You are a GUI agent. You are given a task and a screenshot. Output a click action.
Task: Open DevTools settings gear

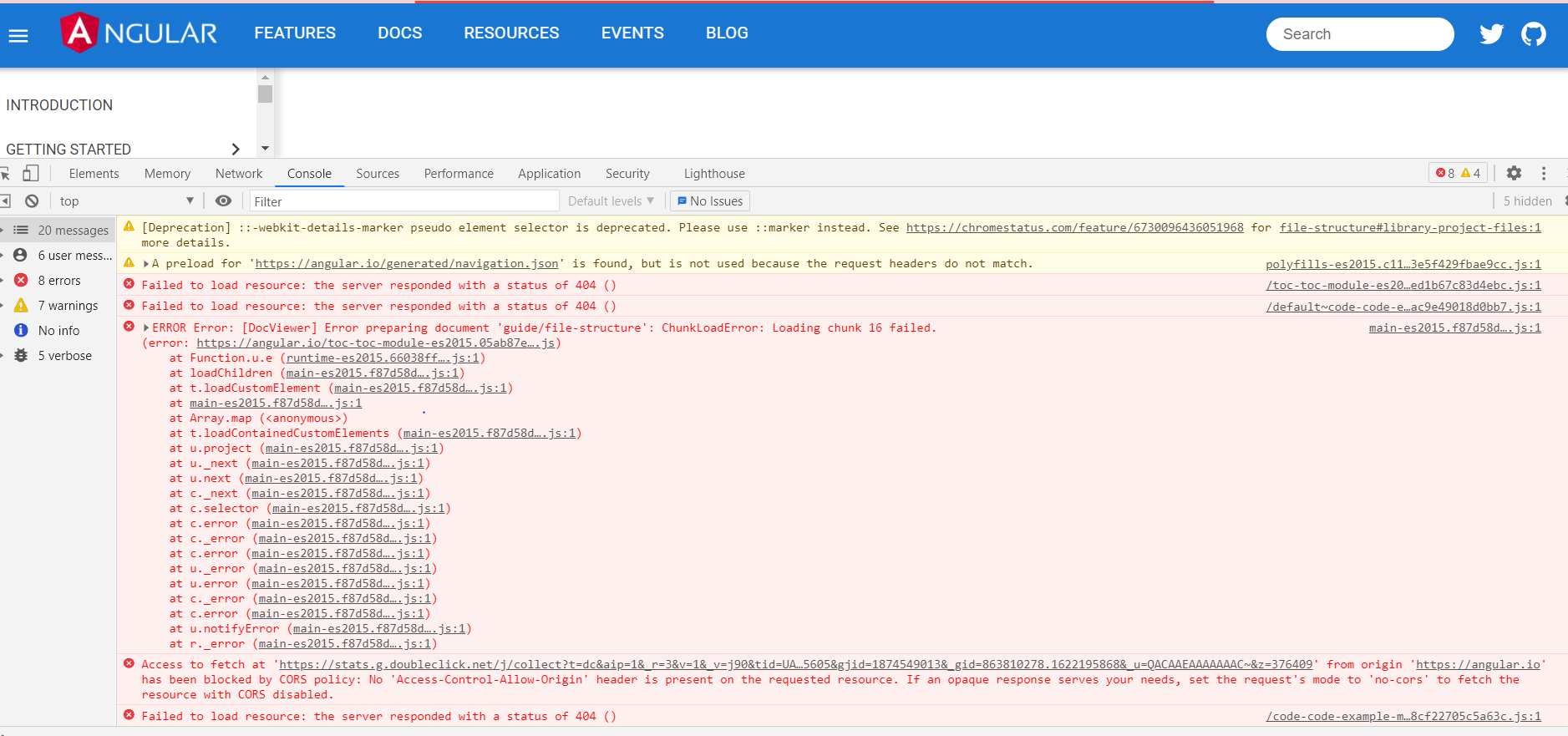[1514, 173]
